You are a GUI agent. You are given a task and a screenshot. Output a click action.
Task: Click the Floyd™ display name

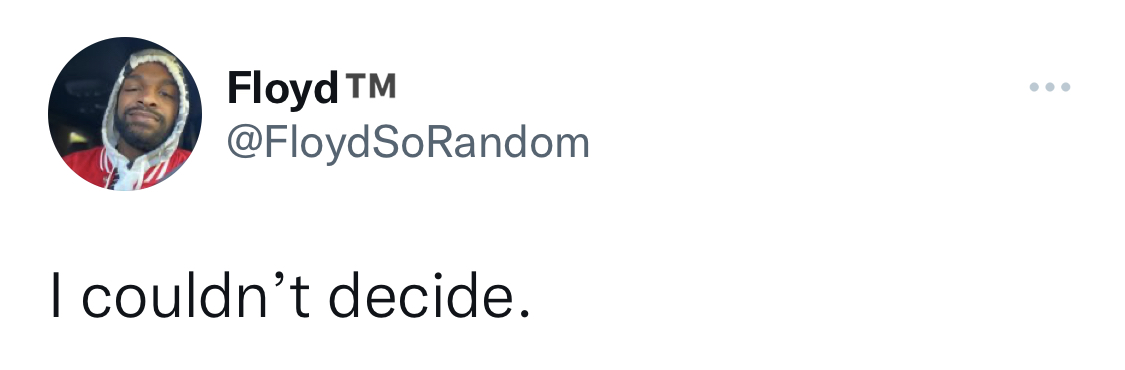tap(311, 89)
